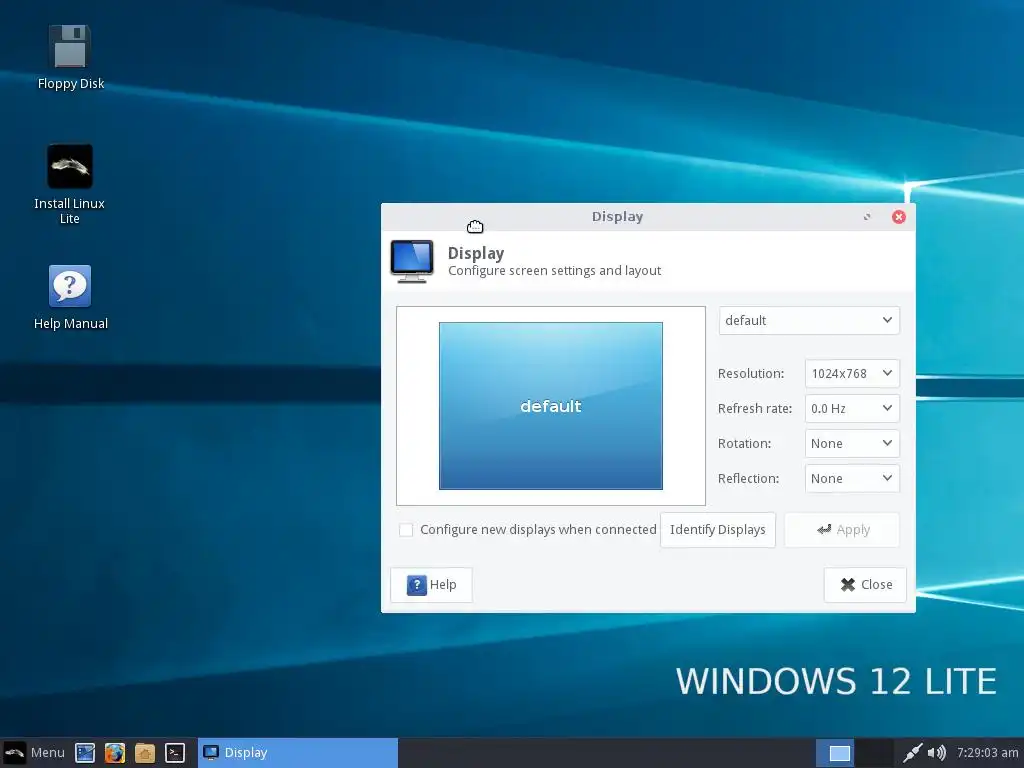Open the default display selector dropdown

[x=809, y=321]
